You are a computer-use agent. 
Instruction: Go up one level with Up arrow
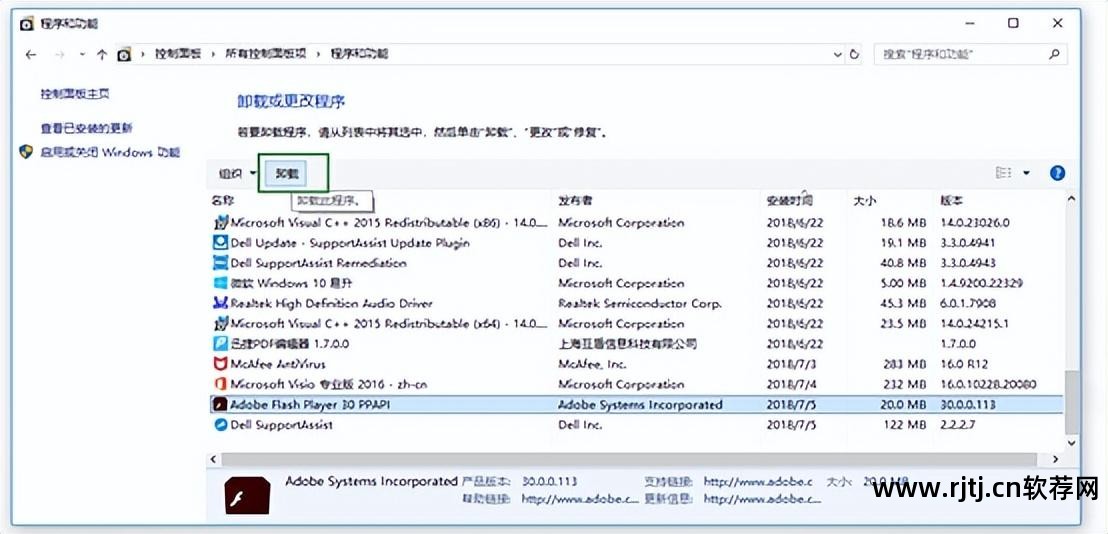[x=102, y=54]
